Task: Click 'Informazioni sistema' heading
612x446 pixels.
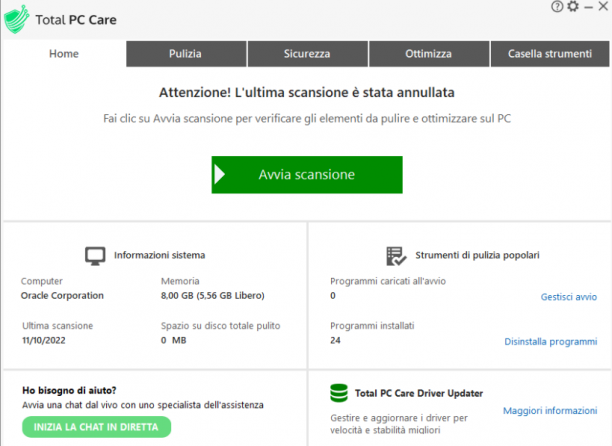Action: [x=159, y=255]
